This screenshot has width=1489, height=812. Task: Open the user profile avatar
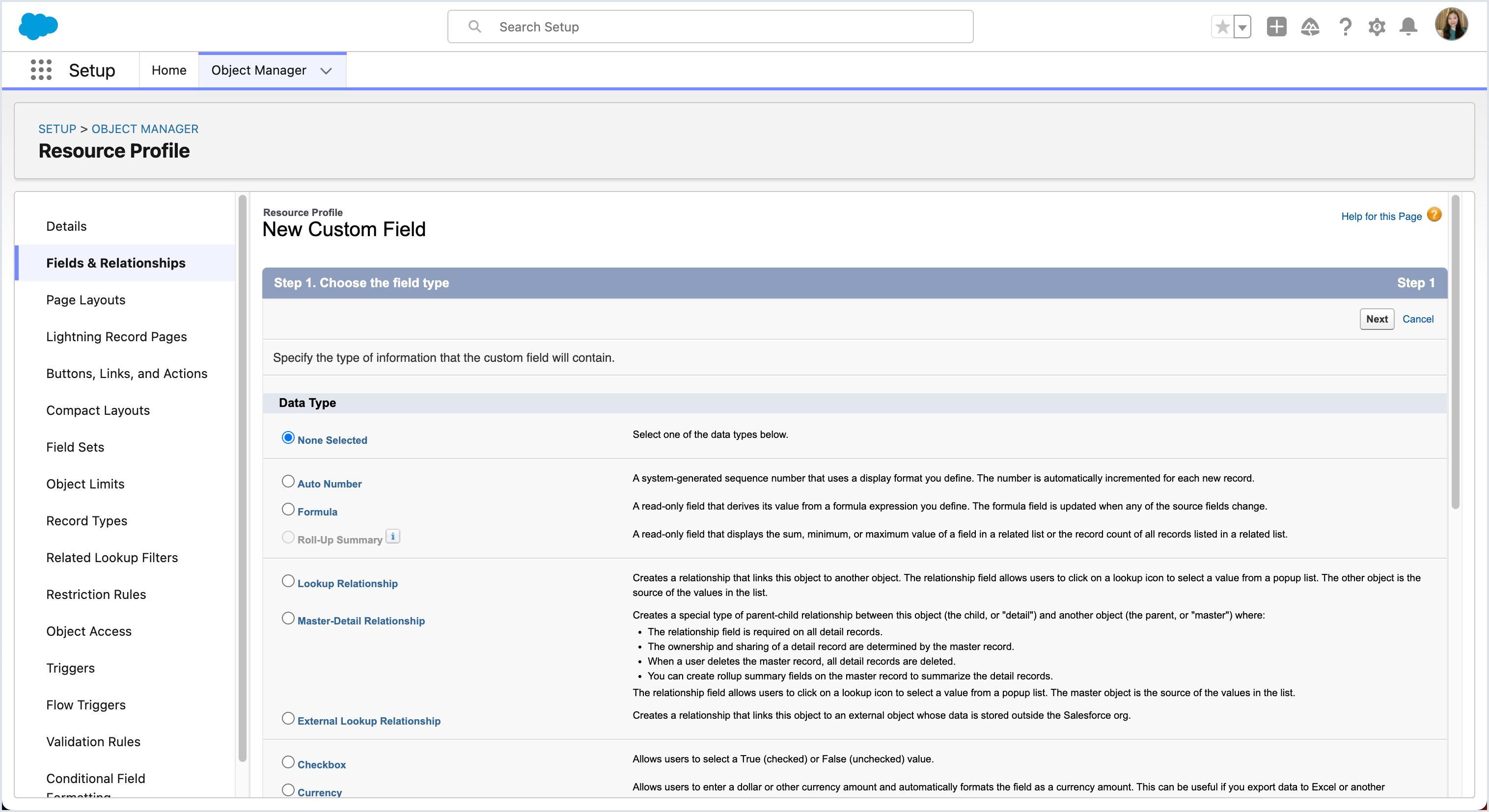(1451, 25)
